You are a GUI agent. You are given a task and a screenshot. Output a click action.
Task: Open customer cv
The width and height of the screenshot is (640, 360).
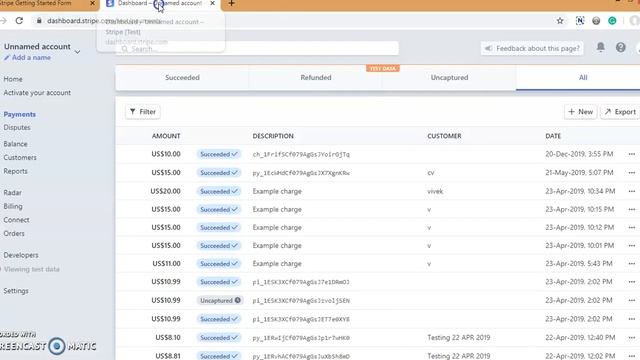click(431, 173)
